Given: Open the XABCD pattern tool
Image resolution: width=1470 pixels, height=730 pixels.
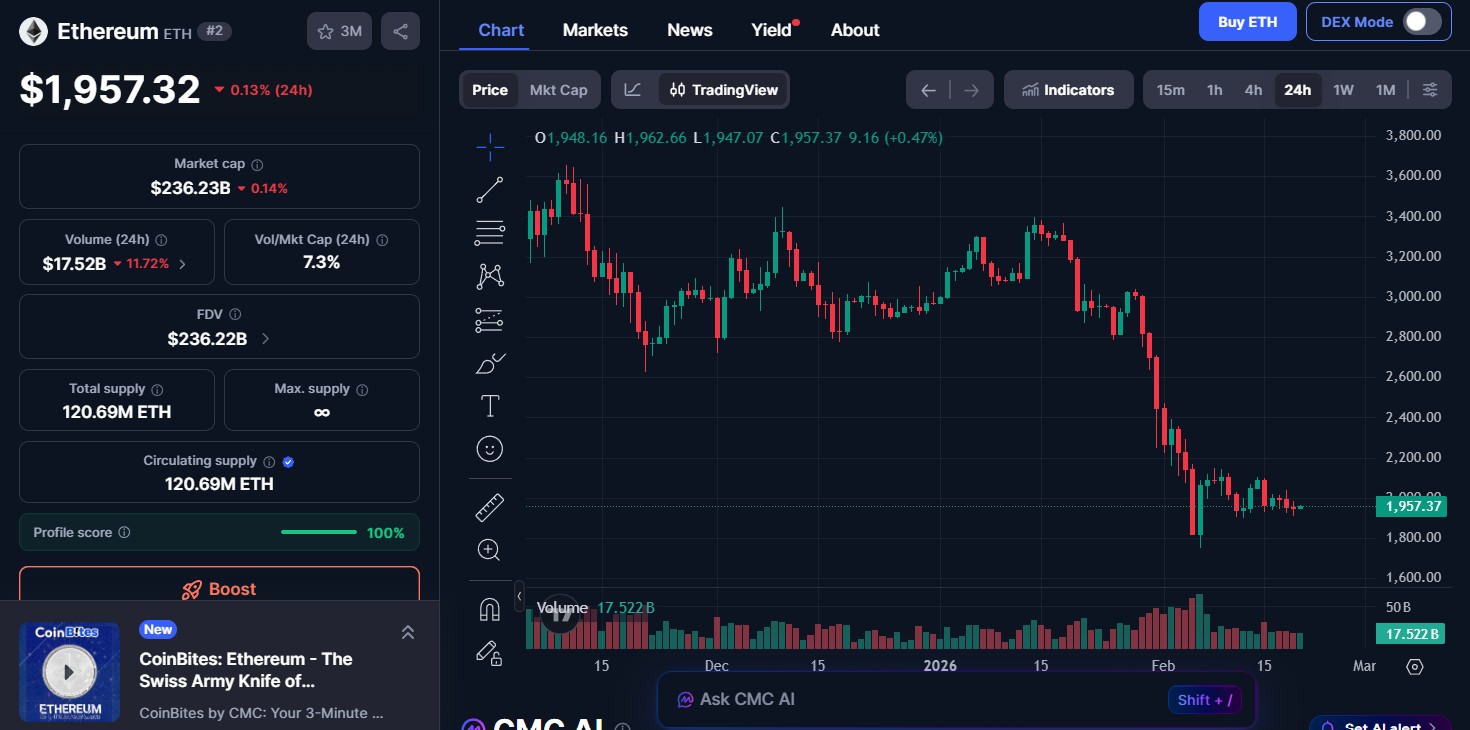Looking at the screenshot, I should tap(489, 275).
